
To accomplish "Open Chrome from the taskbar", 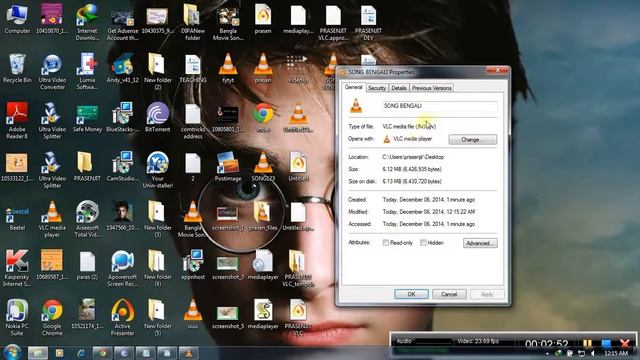I will point(102,353).
